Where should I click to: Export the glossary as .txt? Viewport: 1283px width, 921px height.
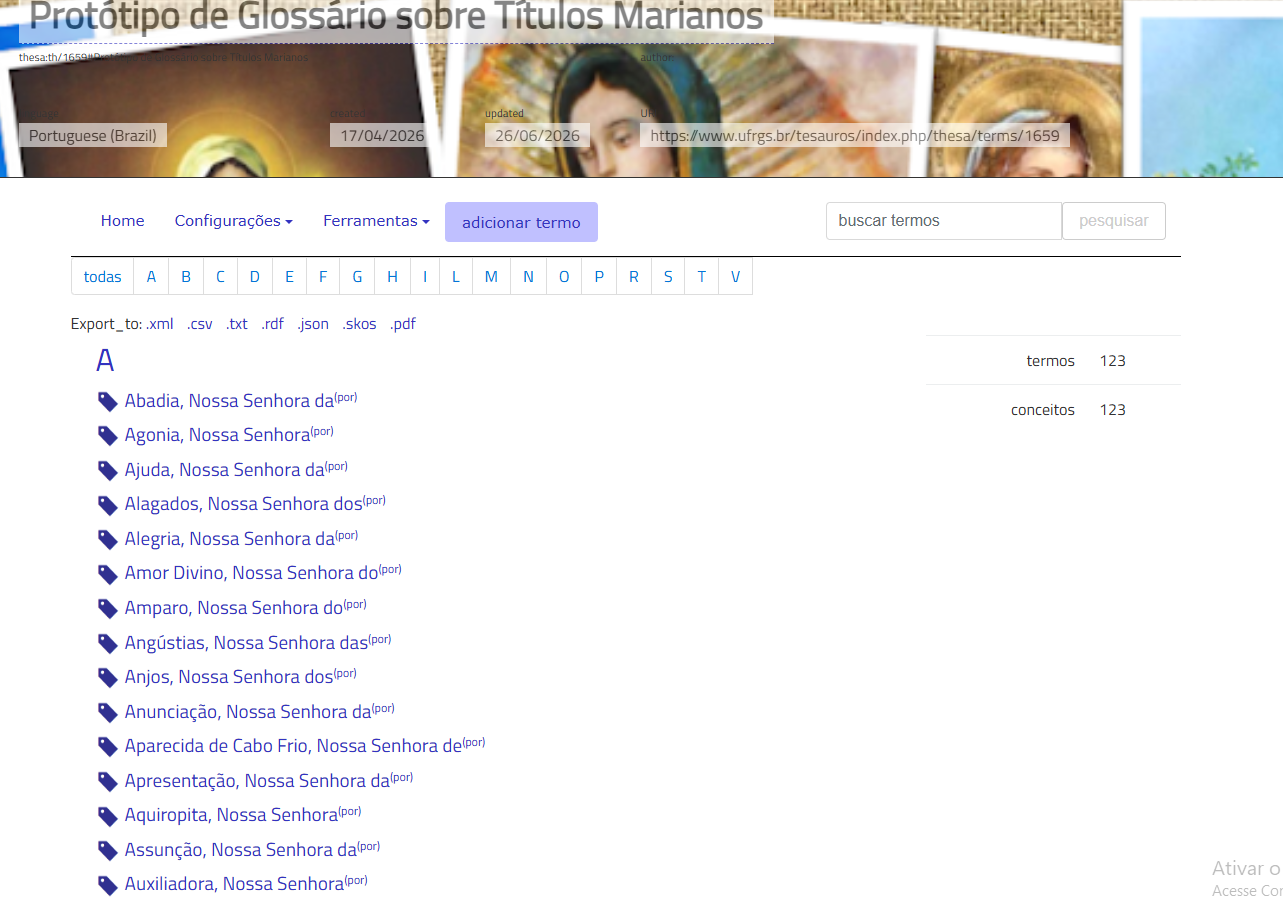coord(237,324)
